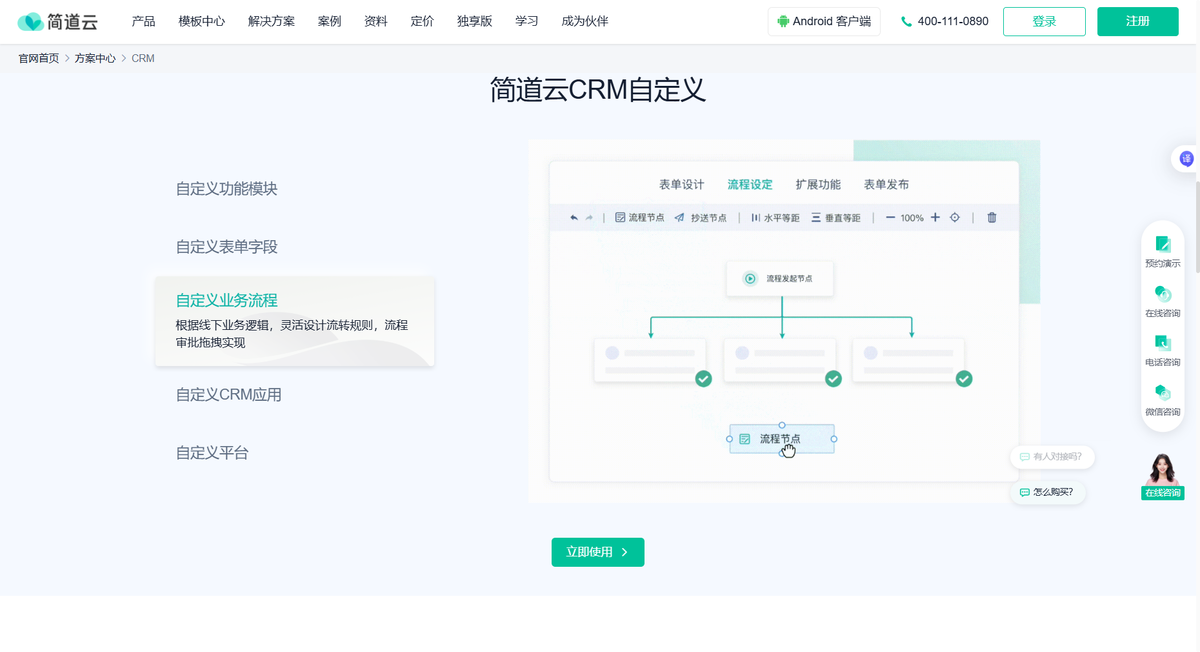Click the highlighted 流程节点 box
Image resolution: width=1200 pixels, height=652 pixels.
pyautogui.click(x=782, y=439)
